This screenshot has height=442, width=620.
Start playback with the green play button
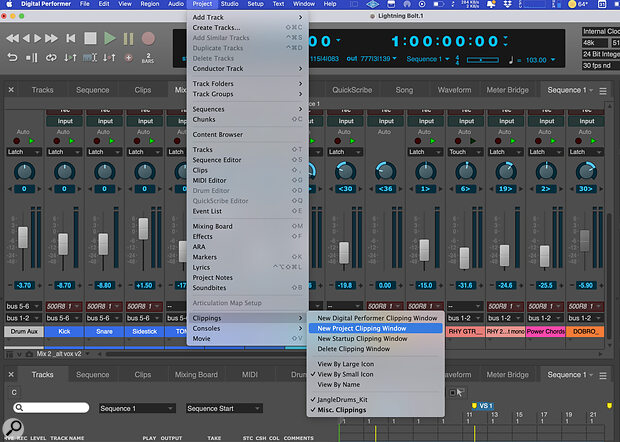[x=110, y=38]
